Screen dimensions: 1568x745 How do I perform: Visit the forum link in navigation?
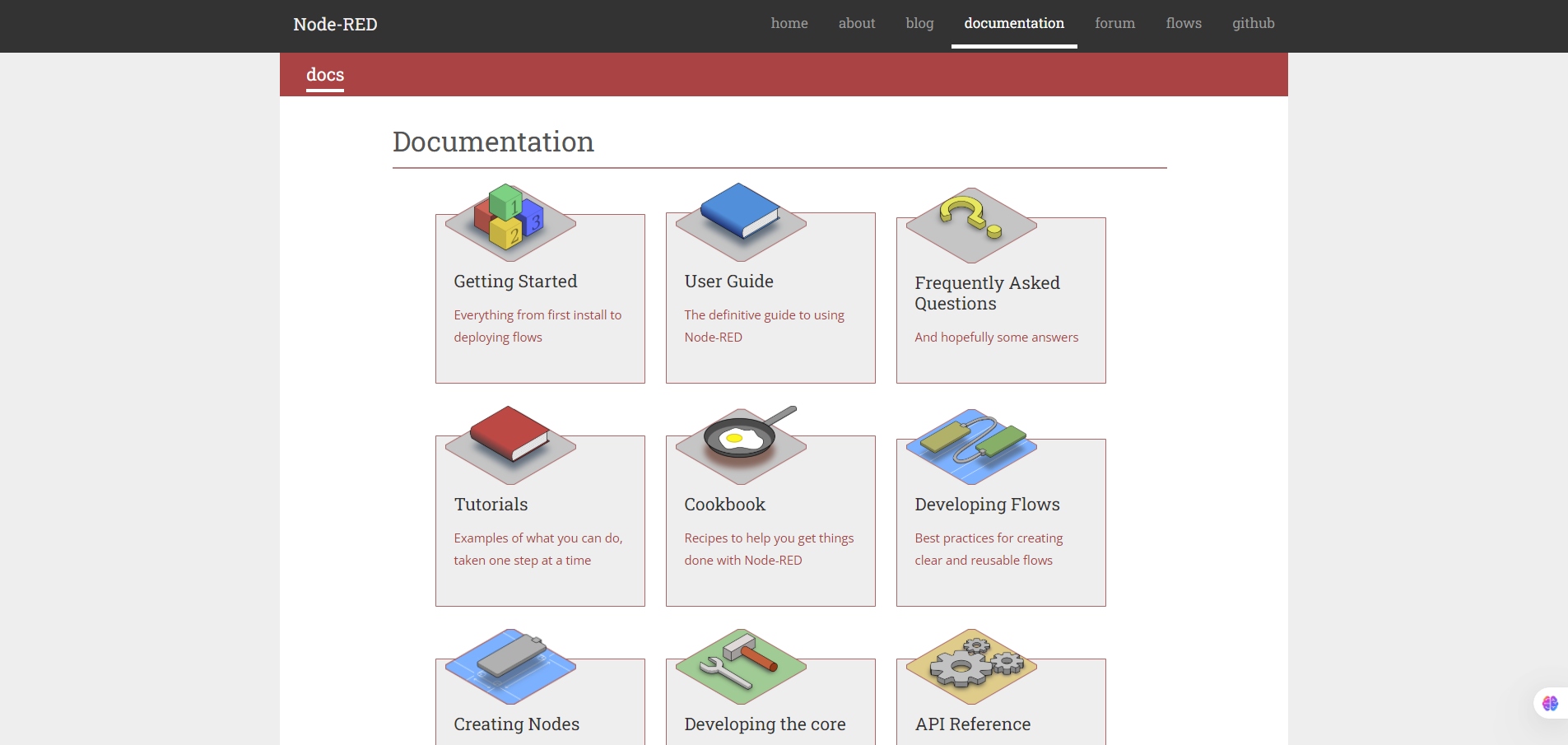pyautogui.click(x=1114, y=23)
